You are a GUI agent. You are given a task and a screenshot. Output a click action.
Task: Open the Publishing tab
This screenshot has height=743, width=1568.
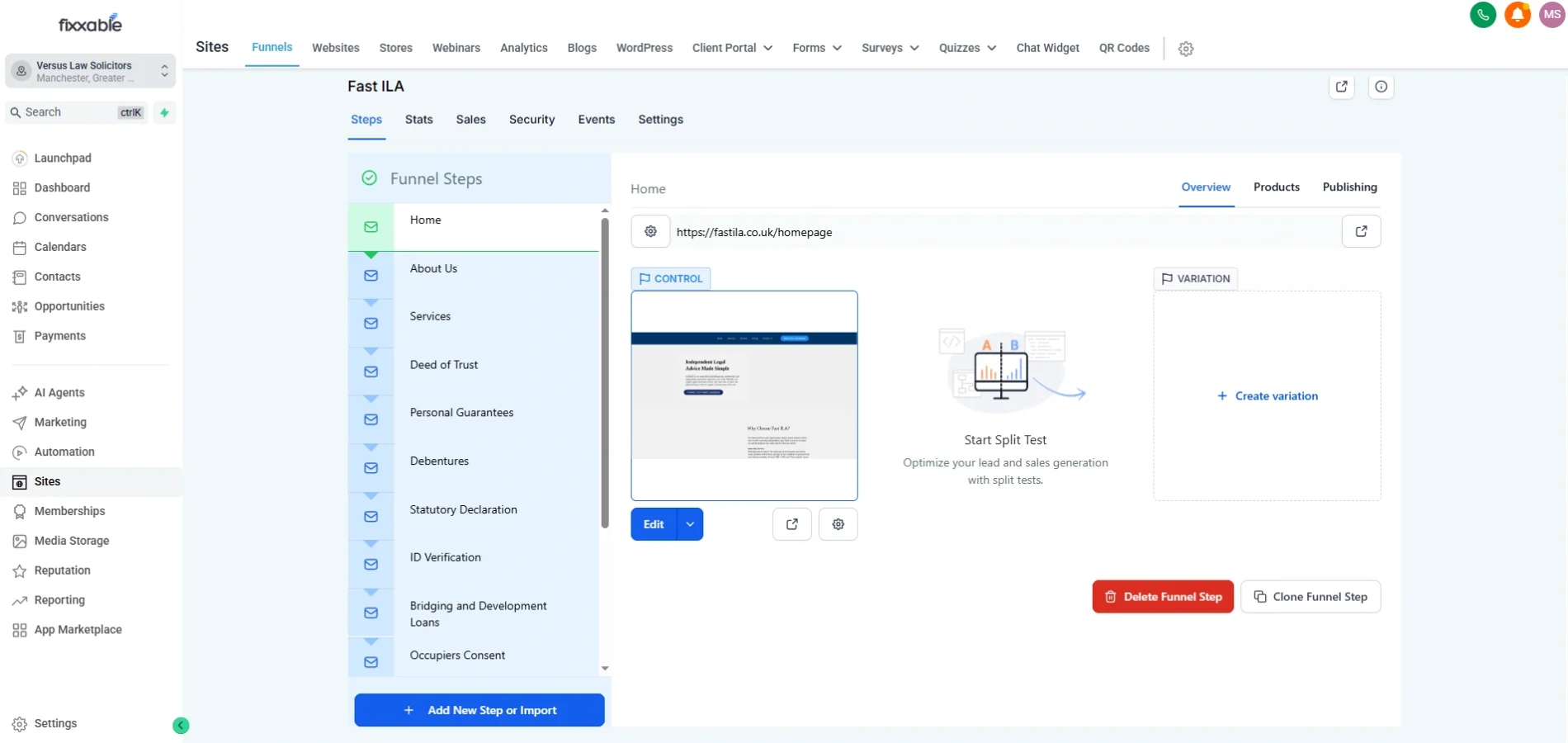point(1349,187)
